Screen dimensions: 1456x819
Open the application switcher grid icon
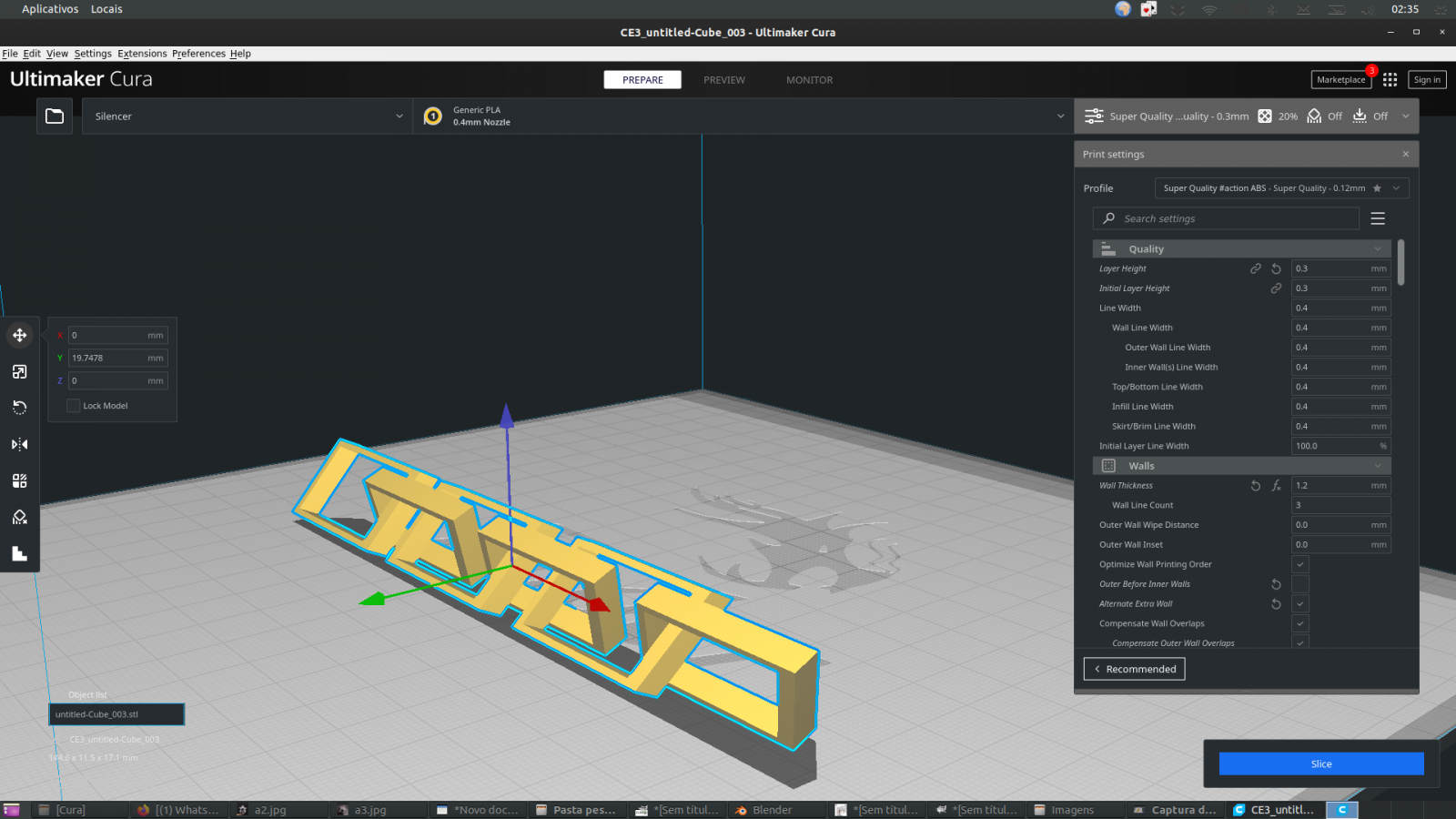(x=1390, y=80)
